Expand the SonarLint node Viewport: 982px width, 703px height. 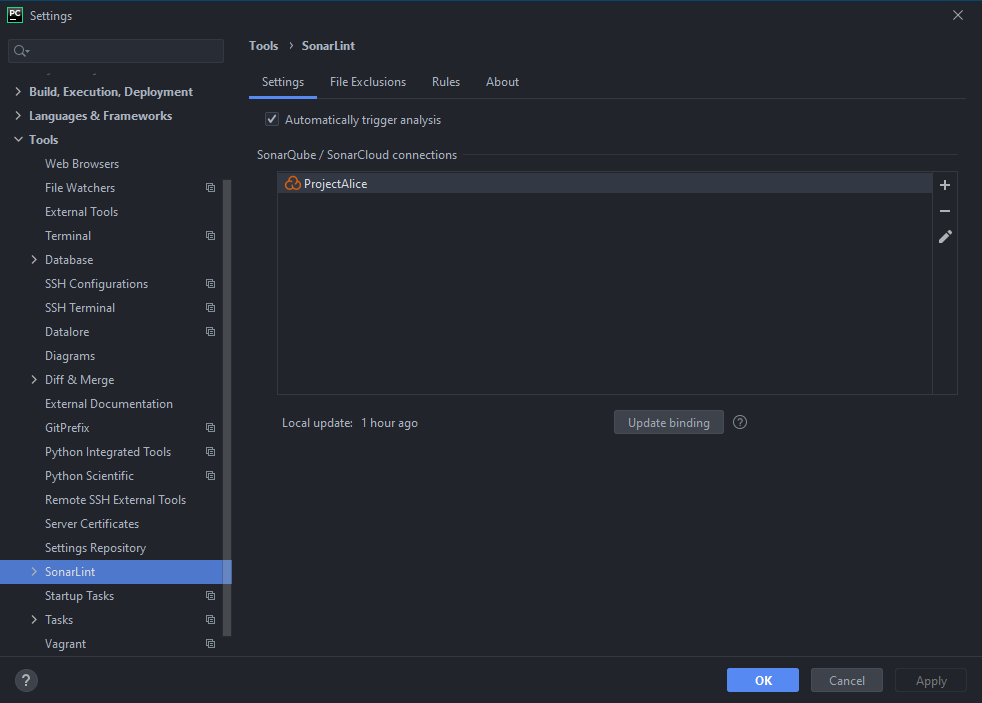tap(34, 572)
